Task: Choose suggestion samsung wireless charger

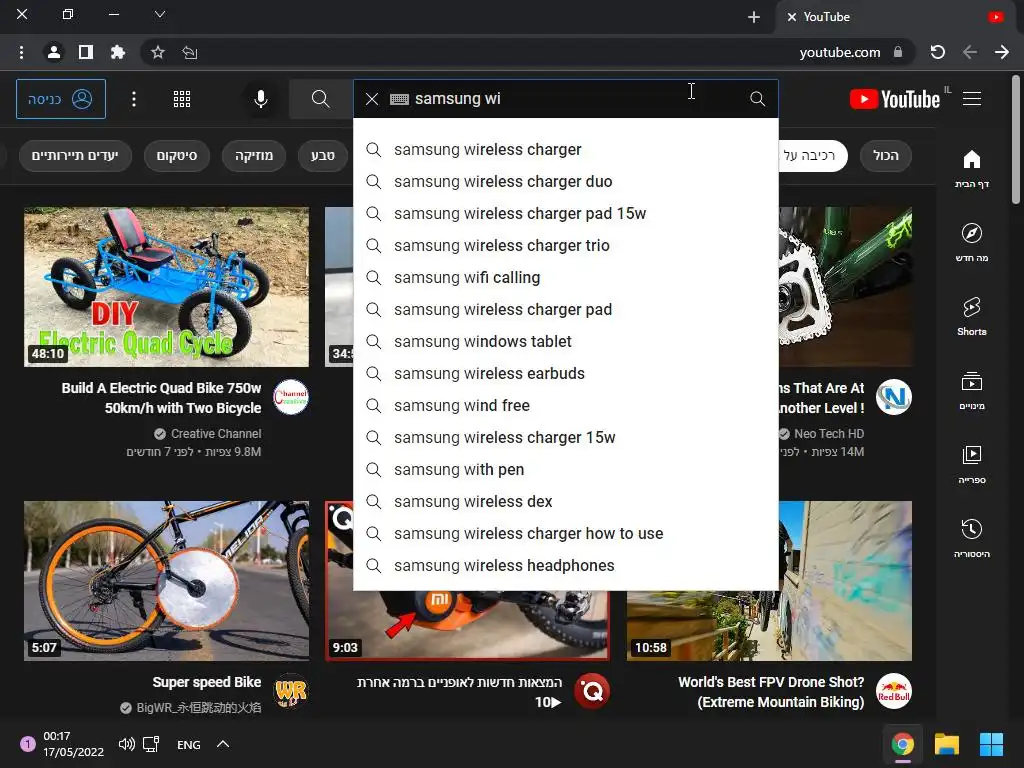Action: pyautogui.click(x=566, y=150)
